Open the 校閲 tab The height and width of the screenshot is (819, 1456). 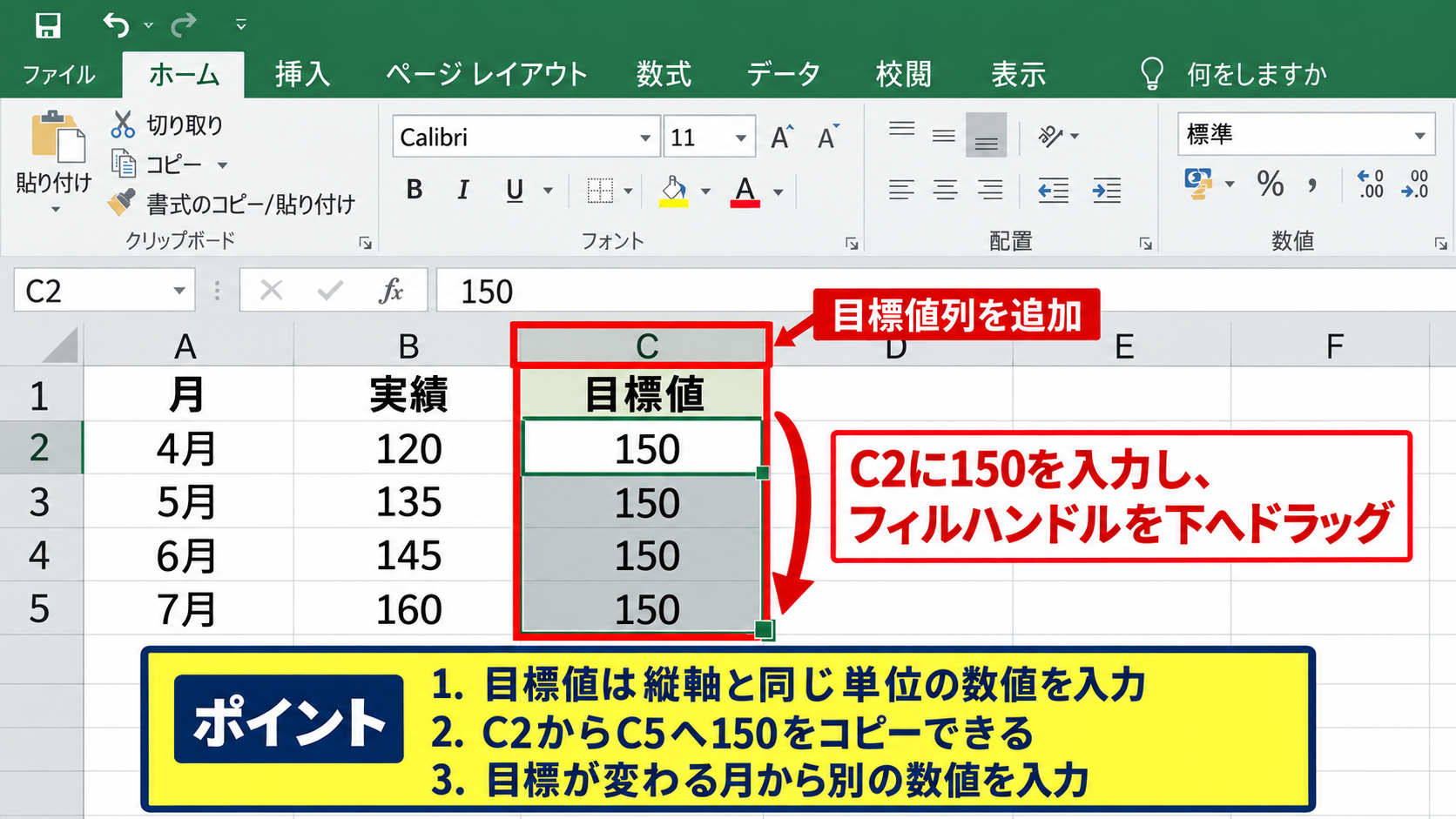[904, 74]
